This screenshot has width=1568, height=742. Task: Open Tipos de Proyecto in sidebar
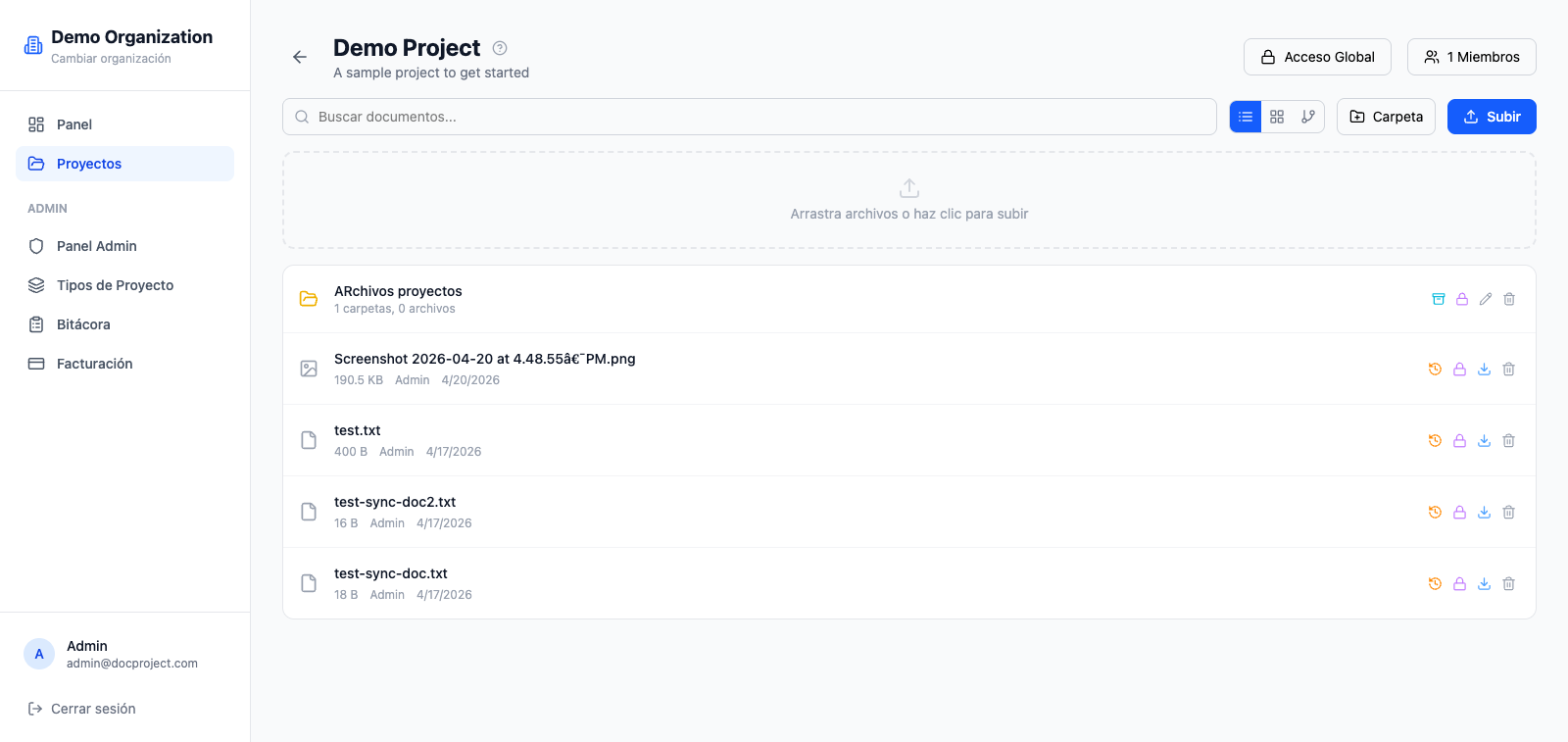[x=124, y=285]
